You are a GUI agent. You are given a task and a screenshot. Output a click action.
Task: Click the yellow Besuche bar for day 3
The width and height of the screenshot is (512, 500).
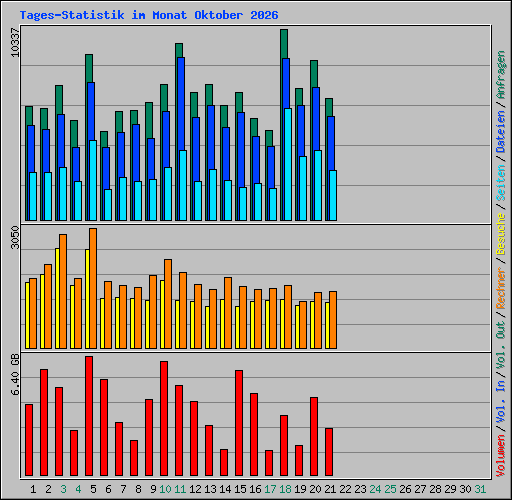pos(57,298)
